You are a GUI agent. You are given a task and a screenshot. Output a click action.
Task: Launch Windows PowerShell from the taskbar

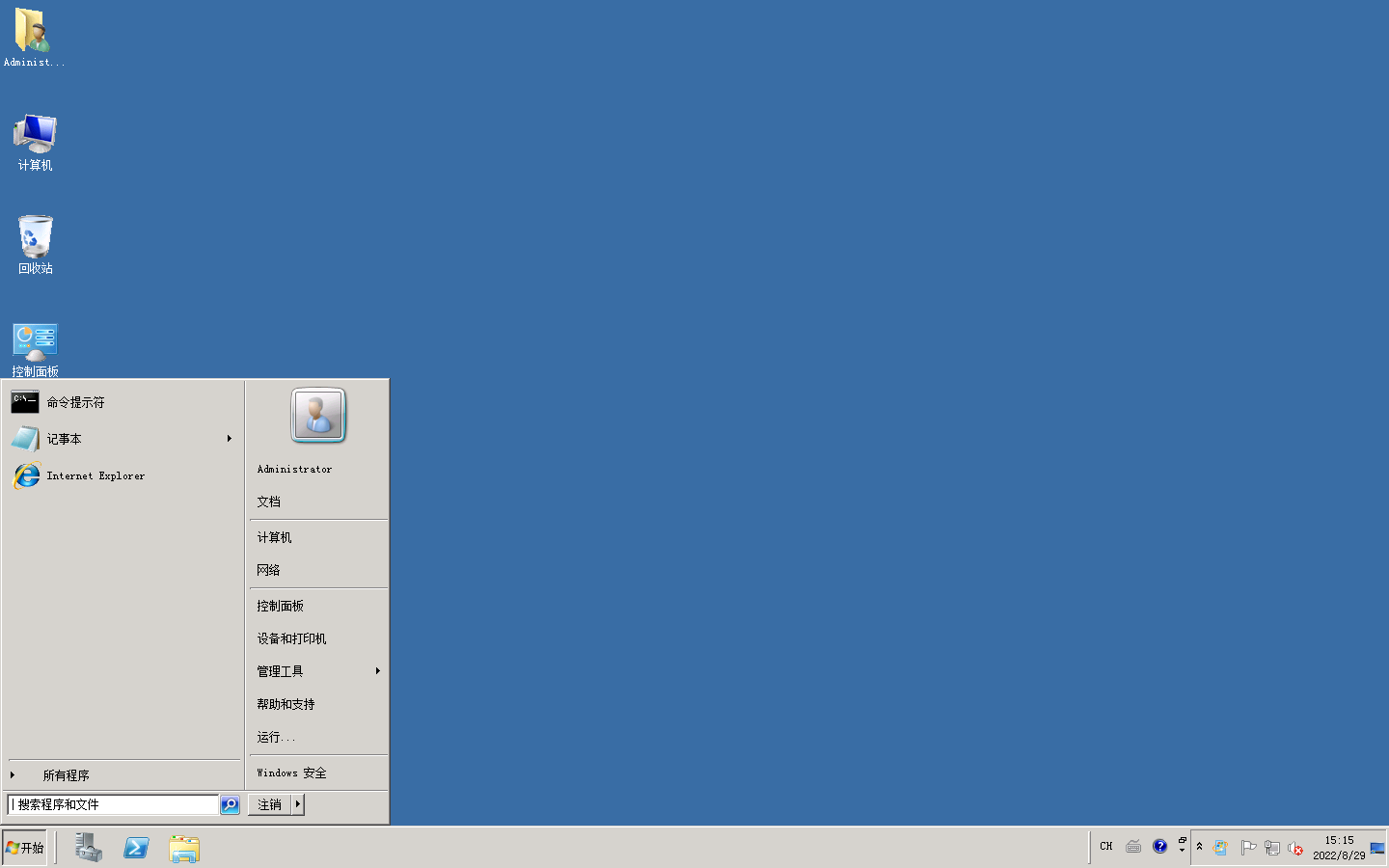click(136, 848)
